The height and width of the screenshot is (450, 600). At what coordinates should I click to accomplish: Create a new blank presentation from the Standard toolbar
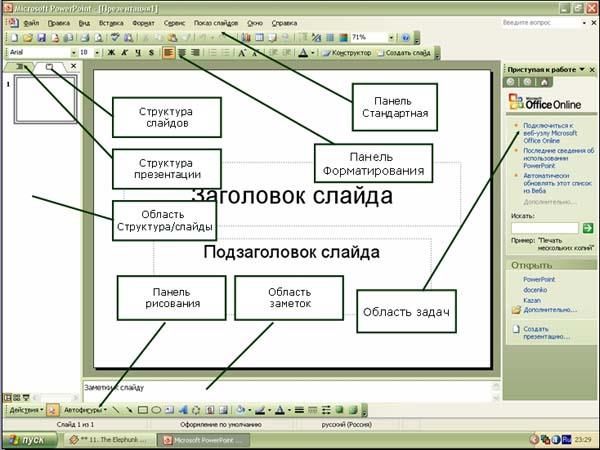tap(15, 38)
